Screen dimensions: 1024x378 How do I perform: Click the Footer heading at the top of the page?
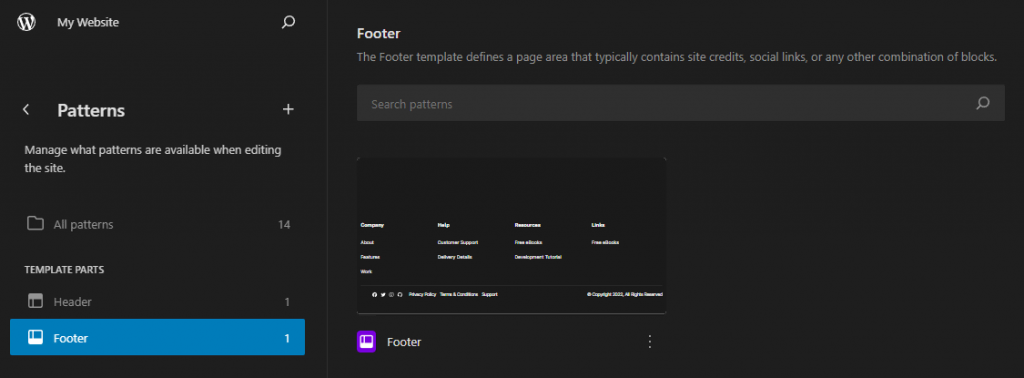pyautogui.click(x=379, y=33)
